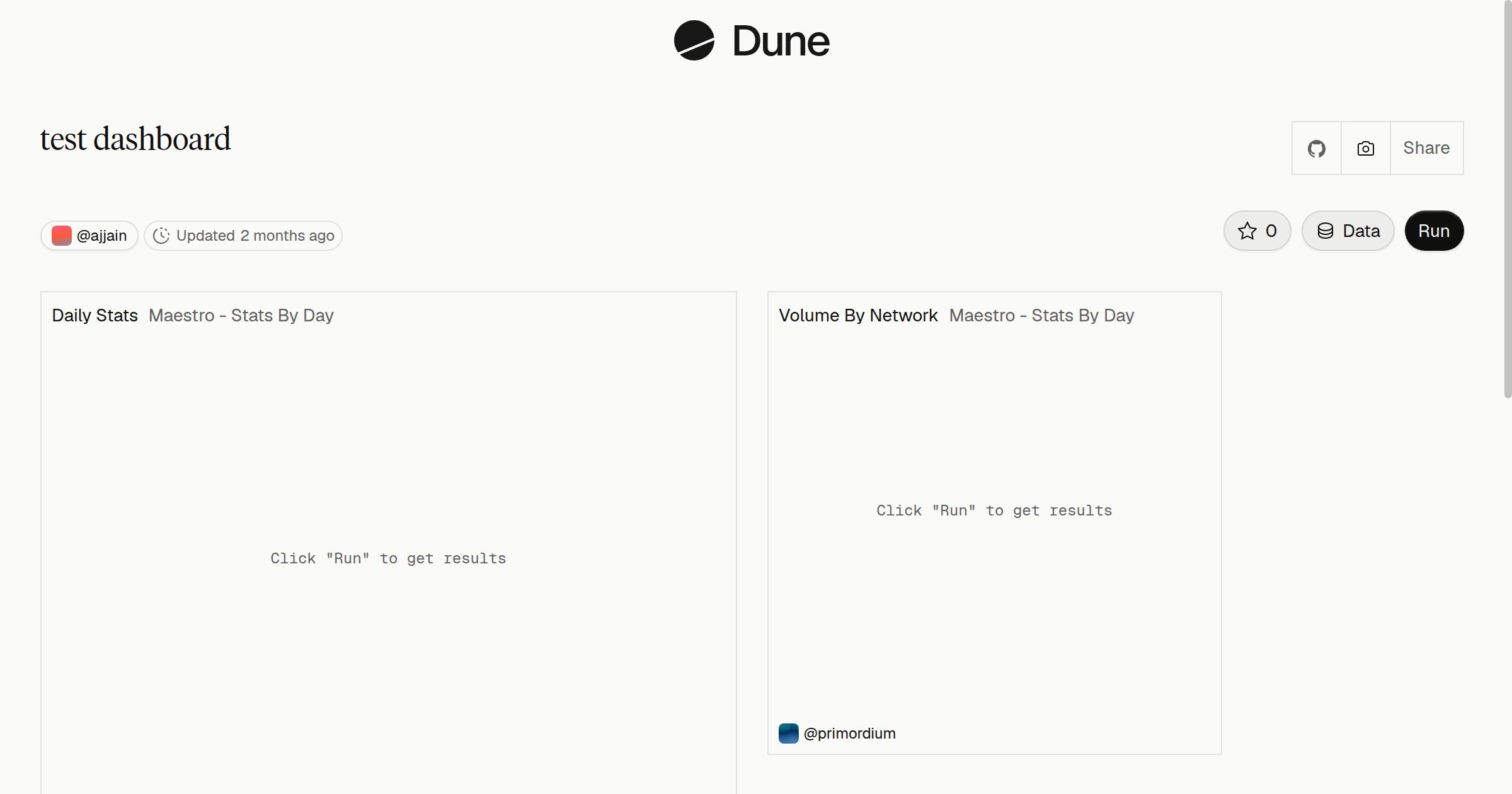Open the Volume By Network widget title

(858, 315)
